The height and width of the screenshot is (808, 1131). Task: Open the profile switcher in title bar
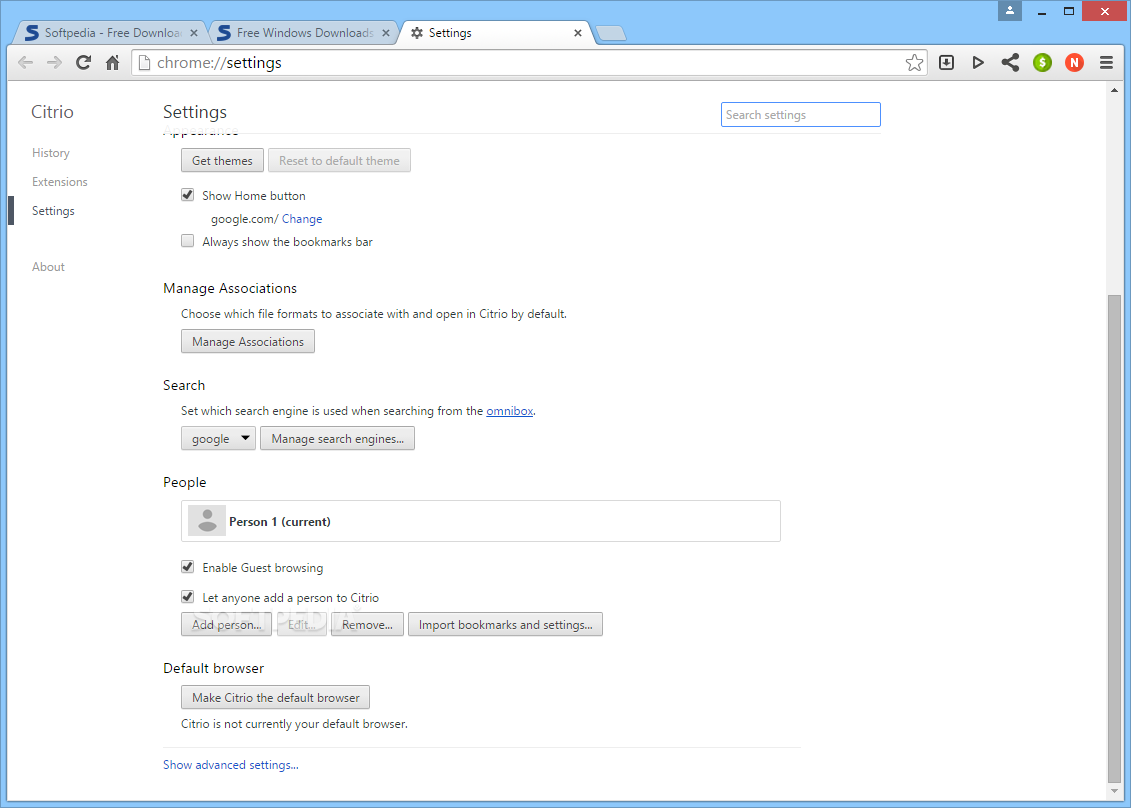1010,11
